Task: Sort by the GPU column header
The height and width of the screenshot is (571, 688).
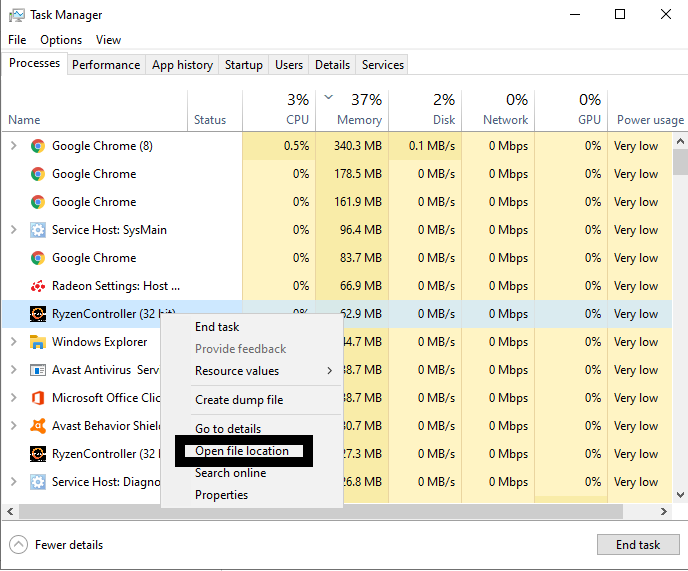Action: pyautogui.click(x=571, y=111)
